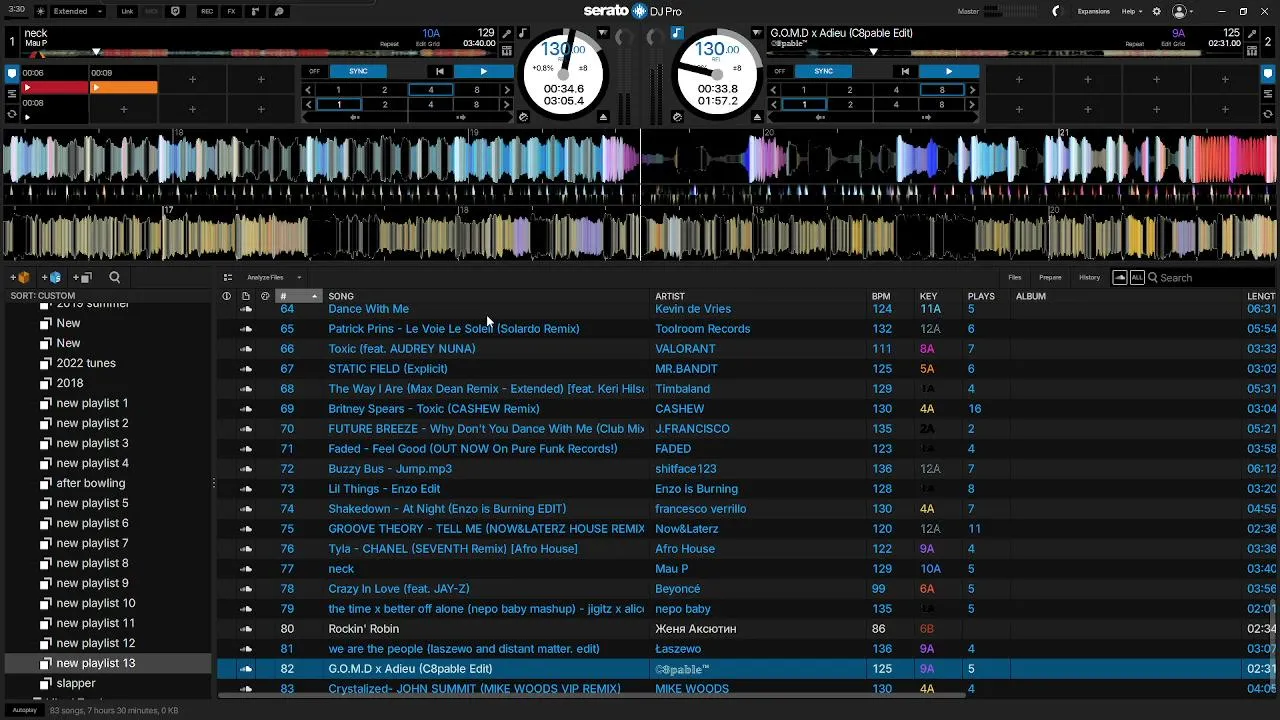Click the add new crate icon
The width and height of the screenshot is (1280, 720).
(x=20, y=277)
